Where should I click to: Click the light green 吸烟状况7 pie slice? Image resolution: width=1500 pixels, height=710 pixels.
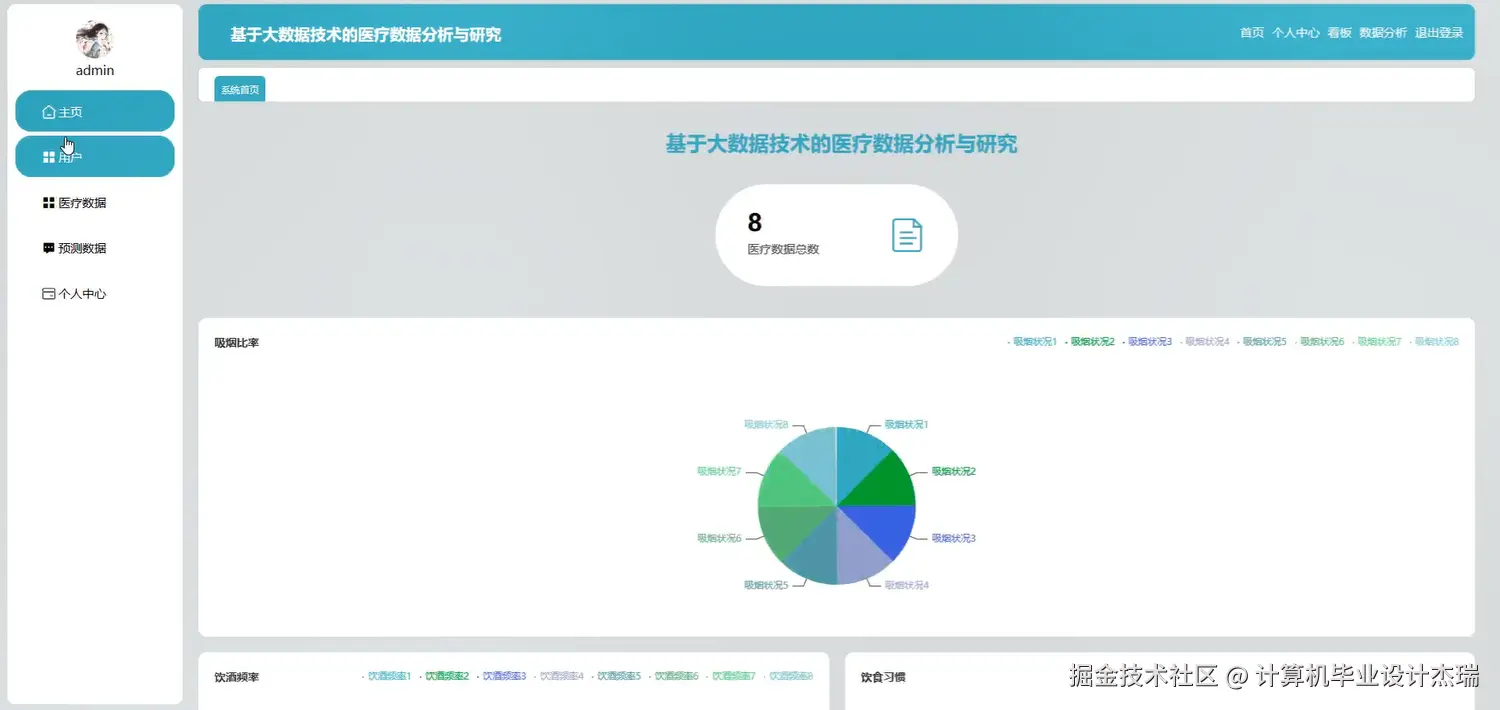pyautogui.click(x=788, y=484)
